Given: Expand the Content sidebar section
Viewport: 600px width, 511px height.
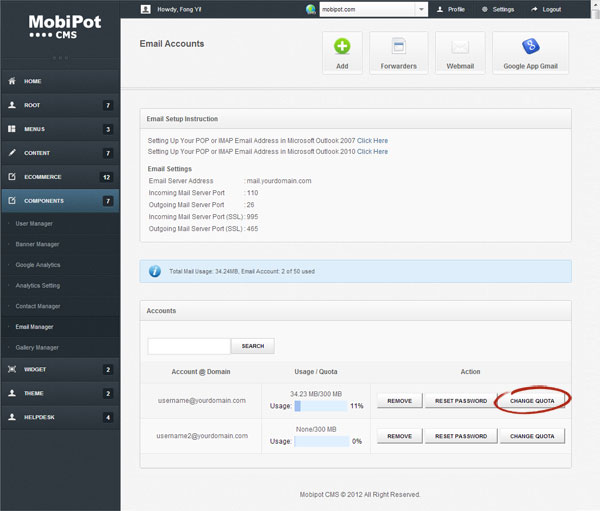Looking at the screenshot, I should [x=60, y=153].
